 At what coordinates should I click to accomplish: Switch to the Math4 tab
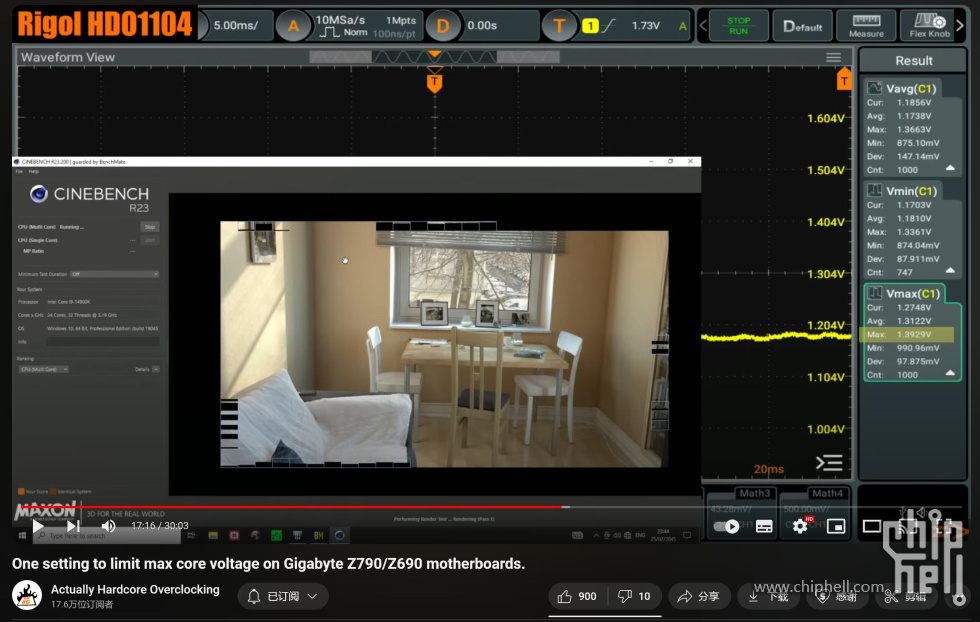(x=827, y=493)
